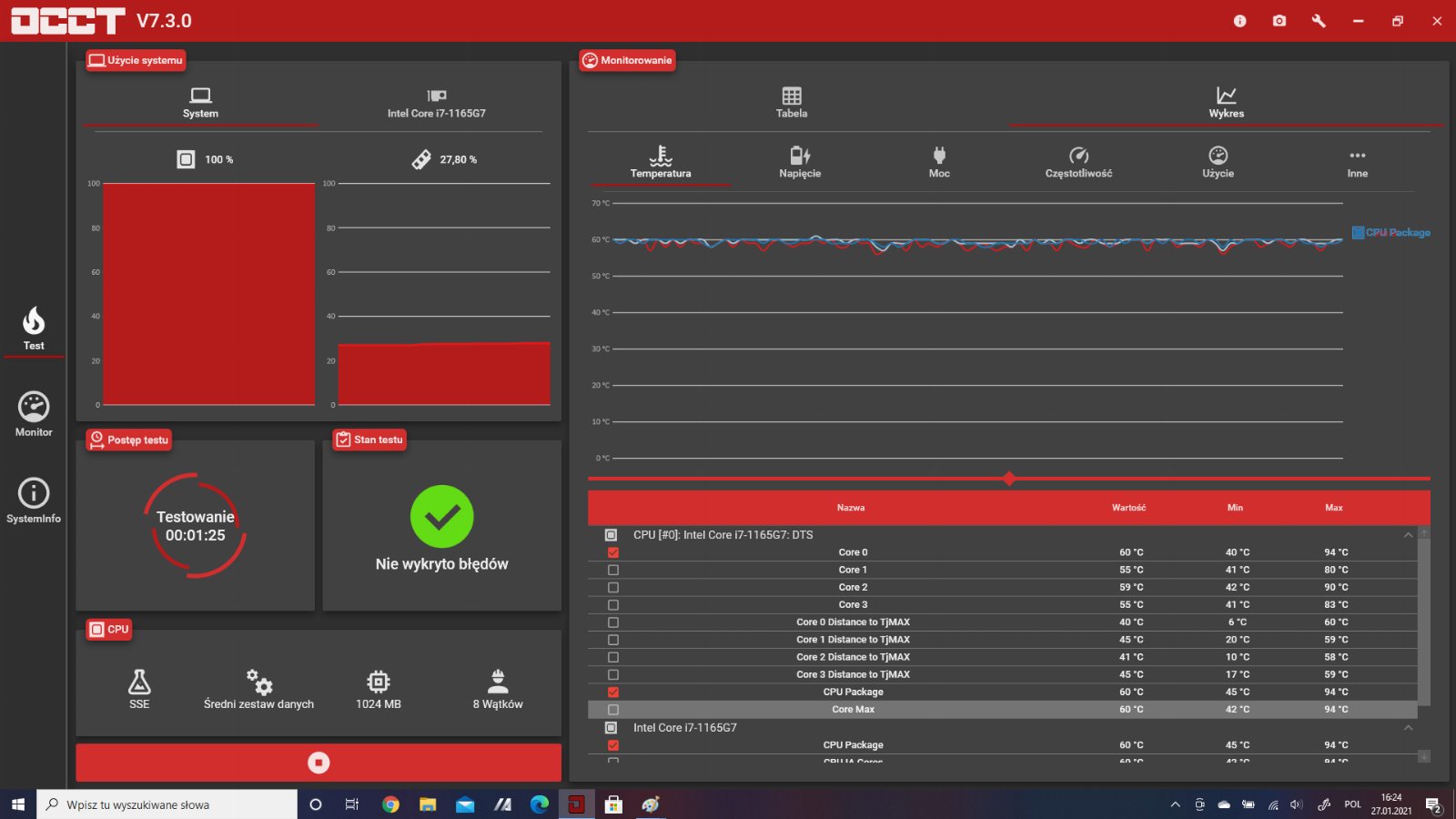1456x819 pixels.
Task: Open the info icon in the title bar
Action: click(x=1239, y=21)
